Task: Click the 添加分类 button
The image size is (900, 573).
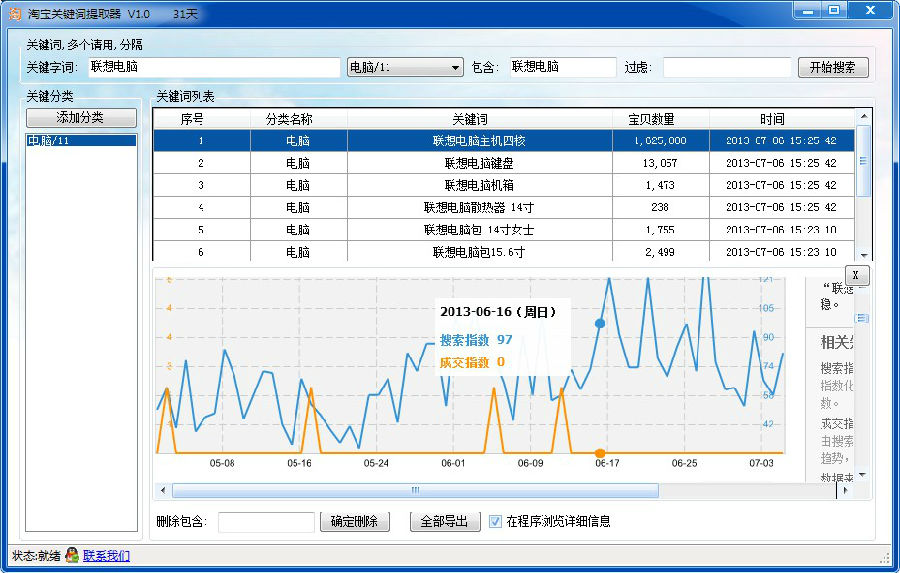Action: [80, 118]
